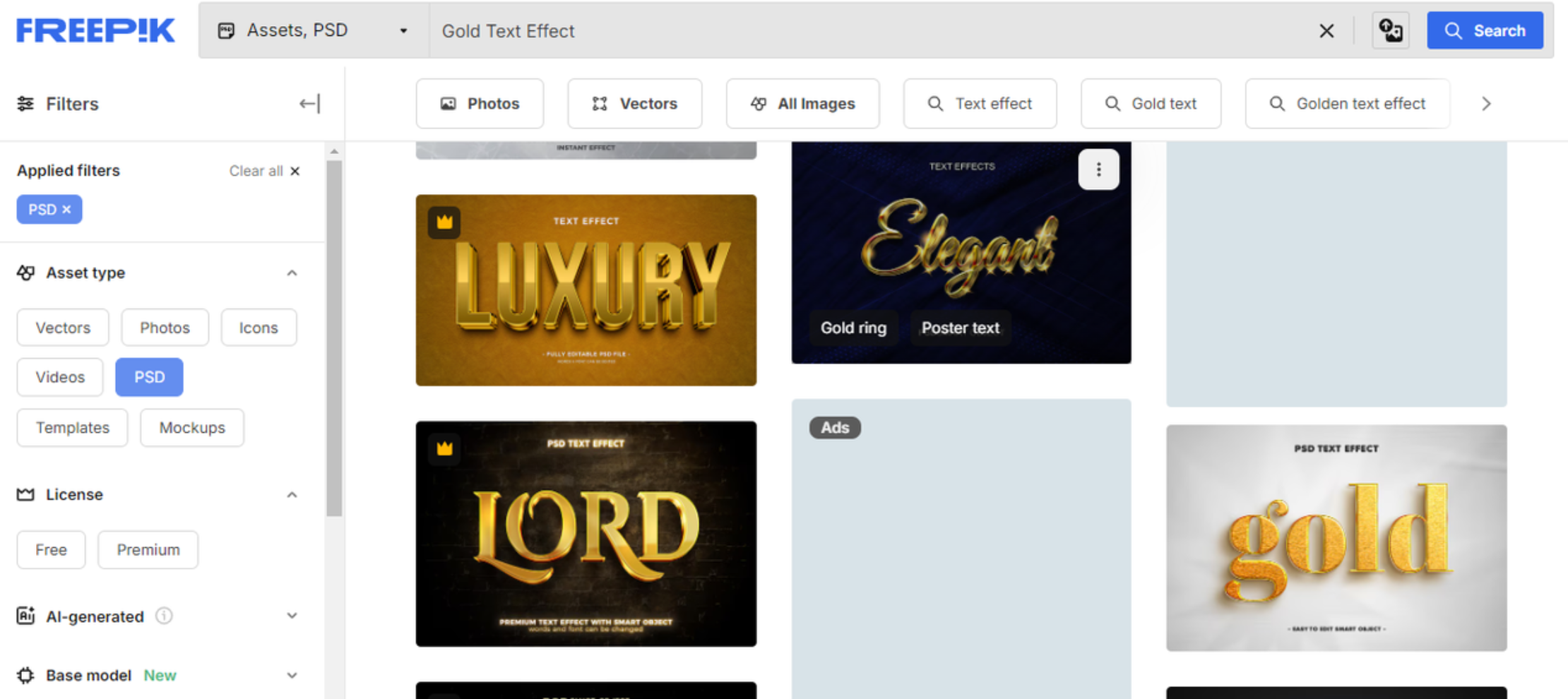Click the Freepik logo
The image size is (1568, 699).
(94, 30)
